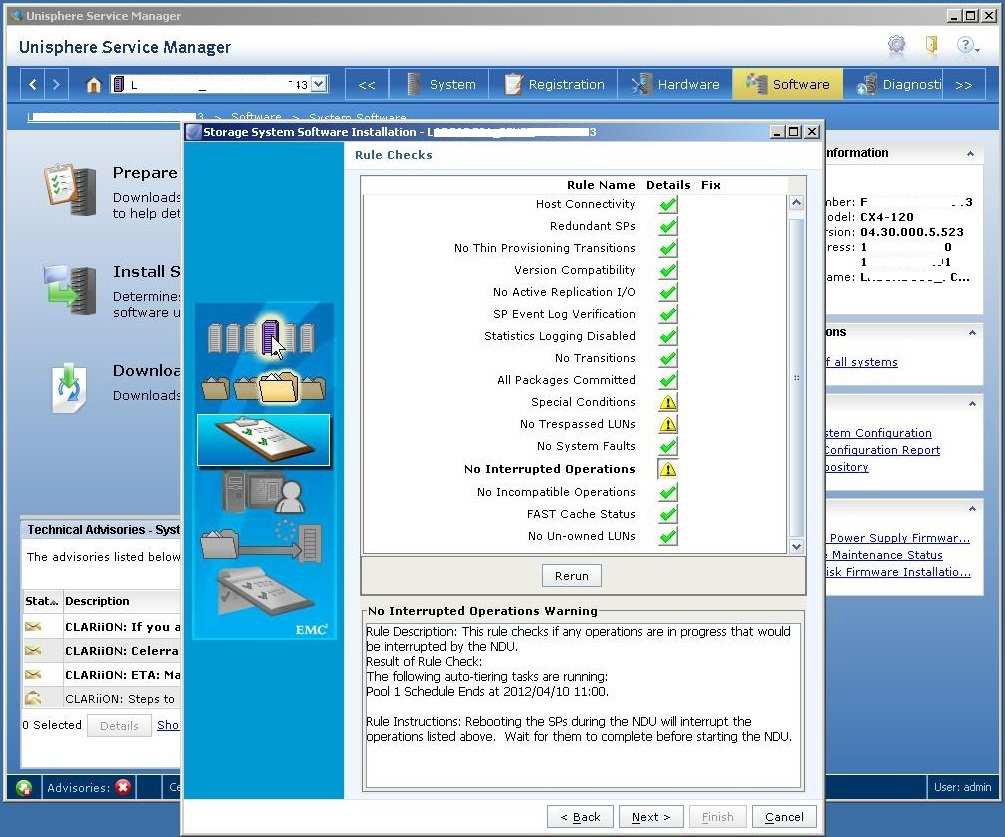Click the Rule Name column header
This screenshot has height=837, width=1005.
pos(601,185)
